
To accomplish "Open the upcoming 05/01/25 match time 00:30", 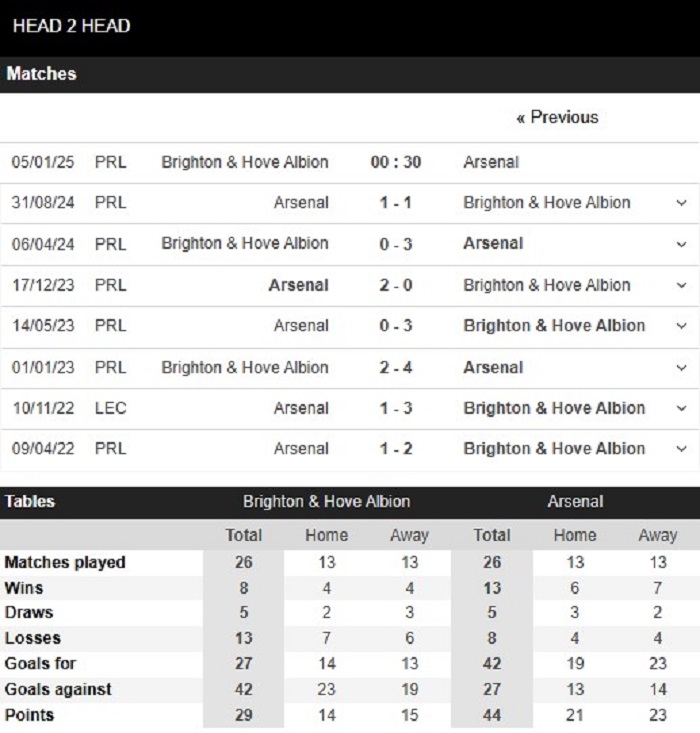I will 396,162.
